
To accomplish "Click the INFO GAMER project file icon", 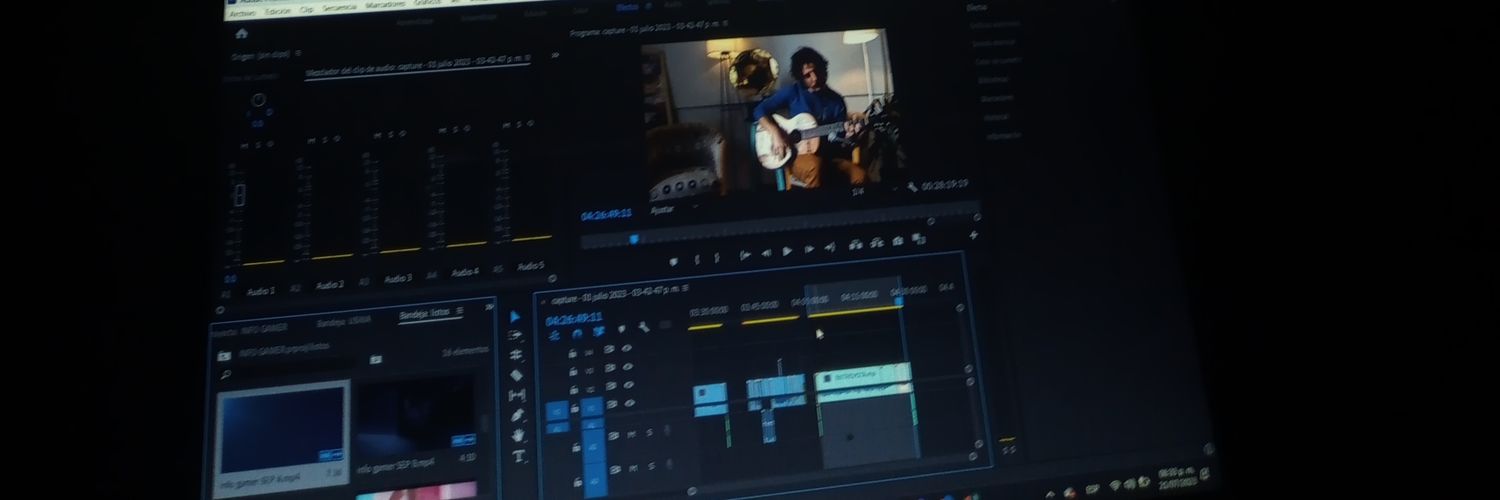I will click(224, 356).
